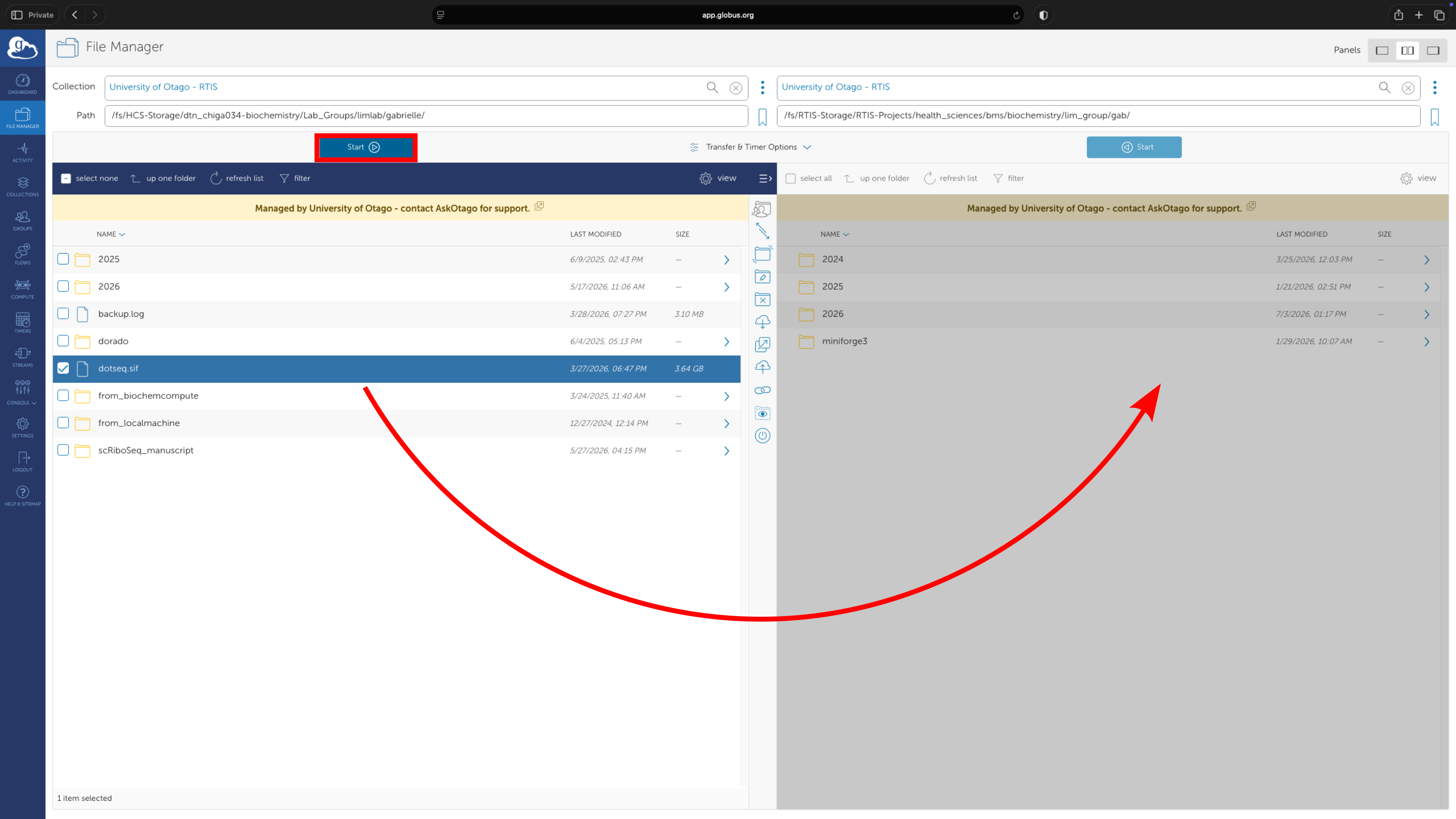The height and width of the screenshot is (819, 1456).
Task: Check the box for left panel folder 2026
Action: coord(64,286)
